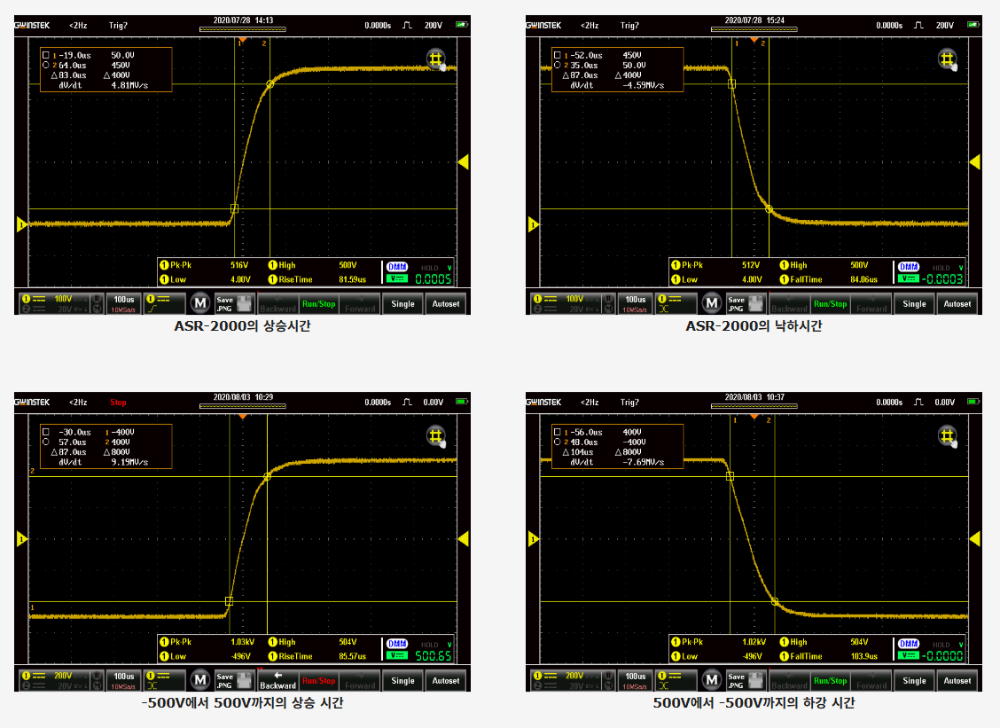Screen dimensions: 1000x728
Task: Click the M menu icon in the 10:37 scope capture
Action: coord(712,681)
